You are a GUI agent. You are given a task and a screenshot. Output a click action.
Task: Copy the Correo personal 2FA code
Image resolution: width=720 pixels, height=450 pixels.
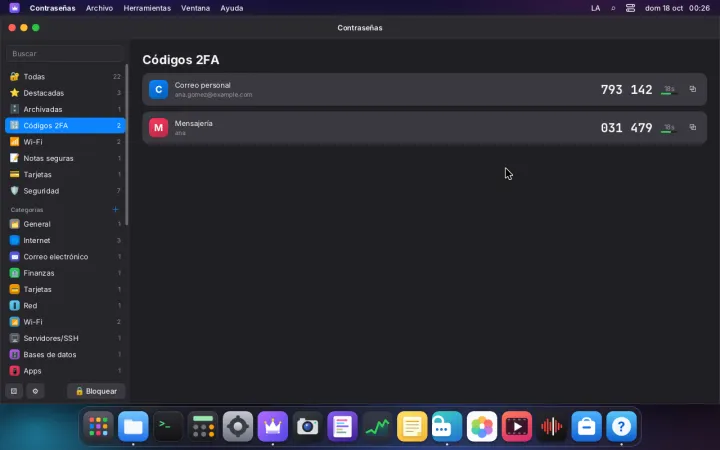click(692, 89)
